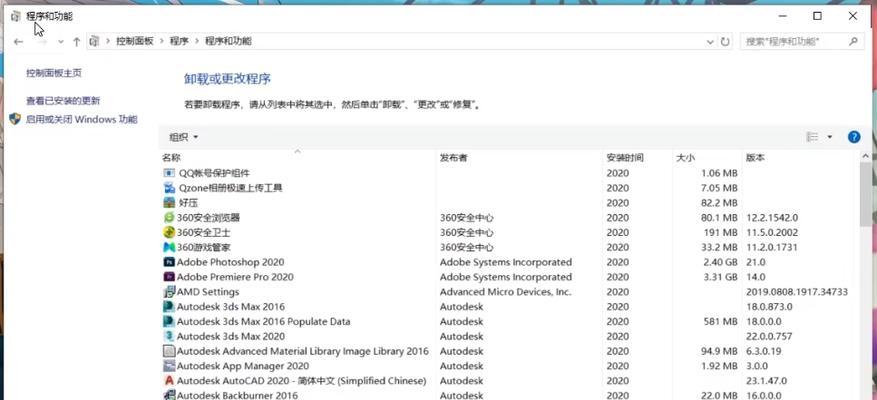Image resolution: width=877 pixels, height=400 pixels.
Task: Select the QQ帐号保护组件 row
Action: click(x=509, y=173)
